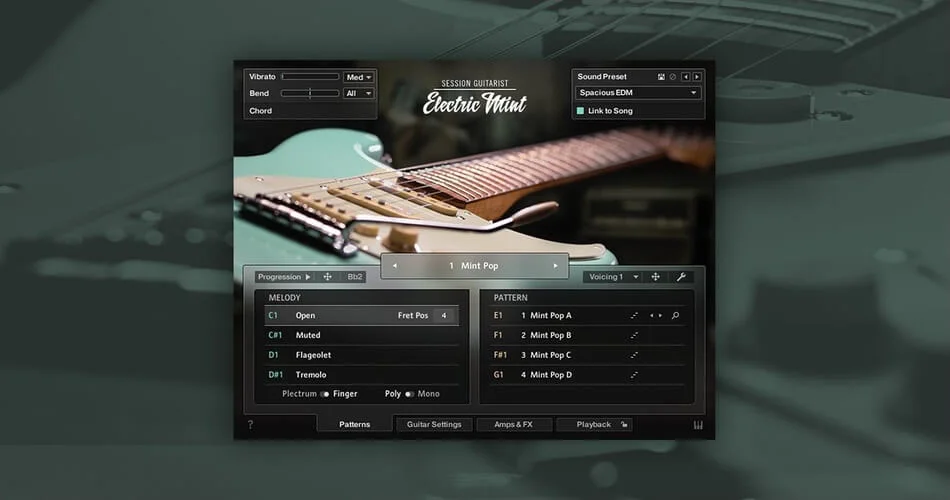Select the Open melody articulation row
950x500 pixels.
pyautogui.click(x=361, y=316)
